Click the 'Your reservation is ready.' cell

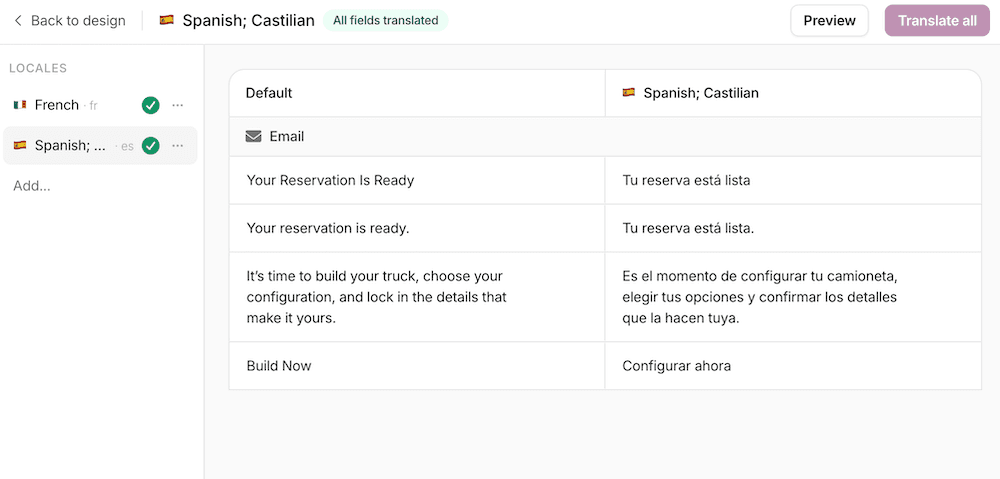417,228
